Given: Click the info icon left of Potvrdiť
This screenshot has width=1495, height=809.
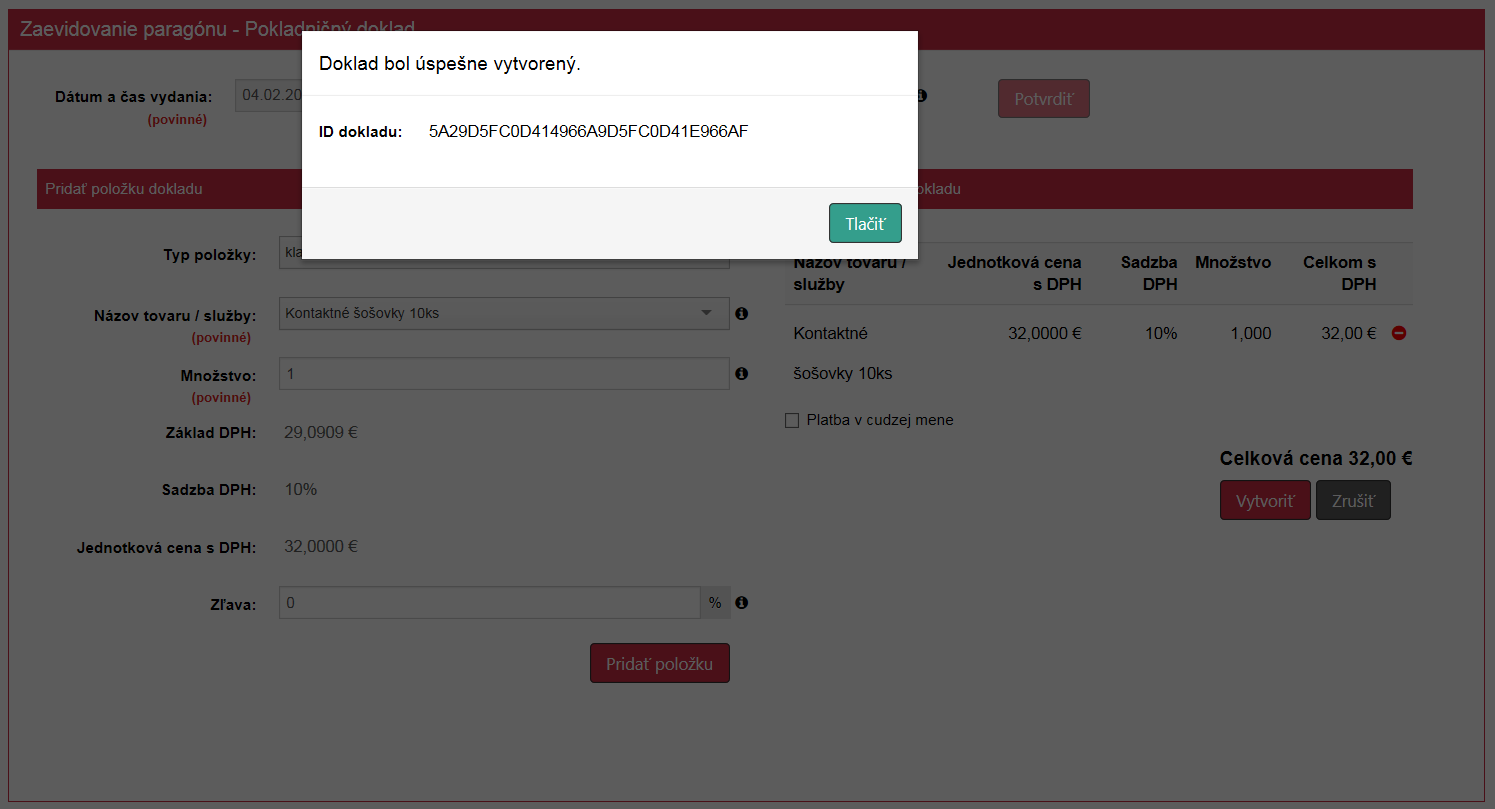Looking at the screenshot, I should tap(922, 96).
